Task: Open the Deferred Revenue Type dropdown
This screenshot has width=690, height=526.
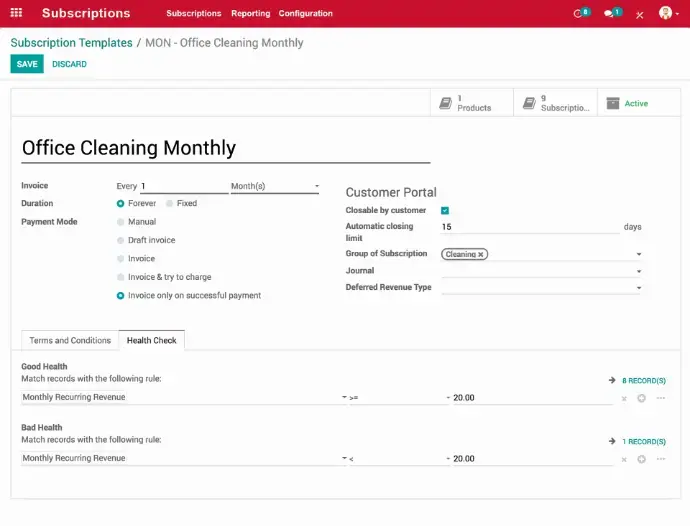Action: (540, 288)
